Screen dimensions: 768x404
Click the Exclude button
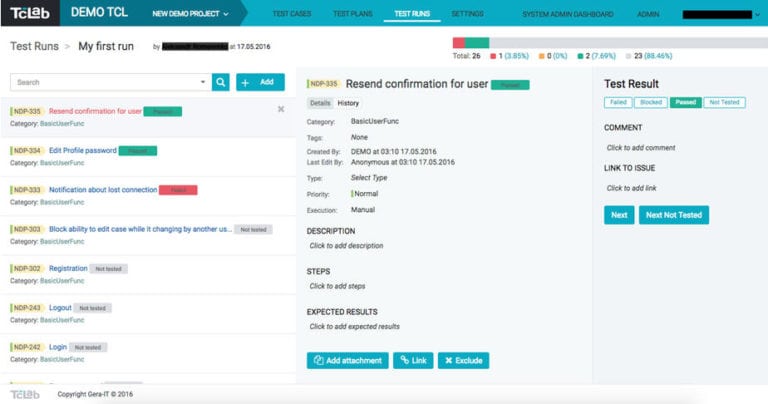click(463, 360)
